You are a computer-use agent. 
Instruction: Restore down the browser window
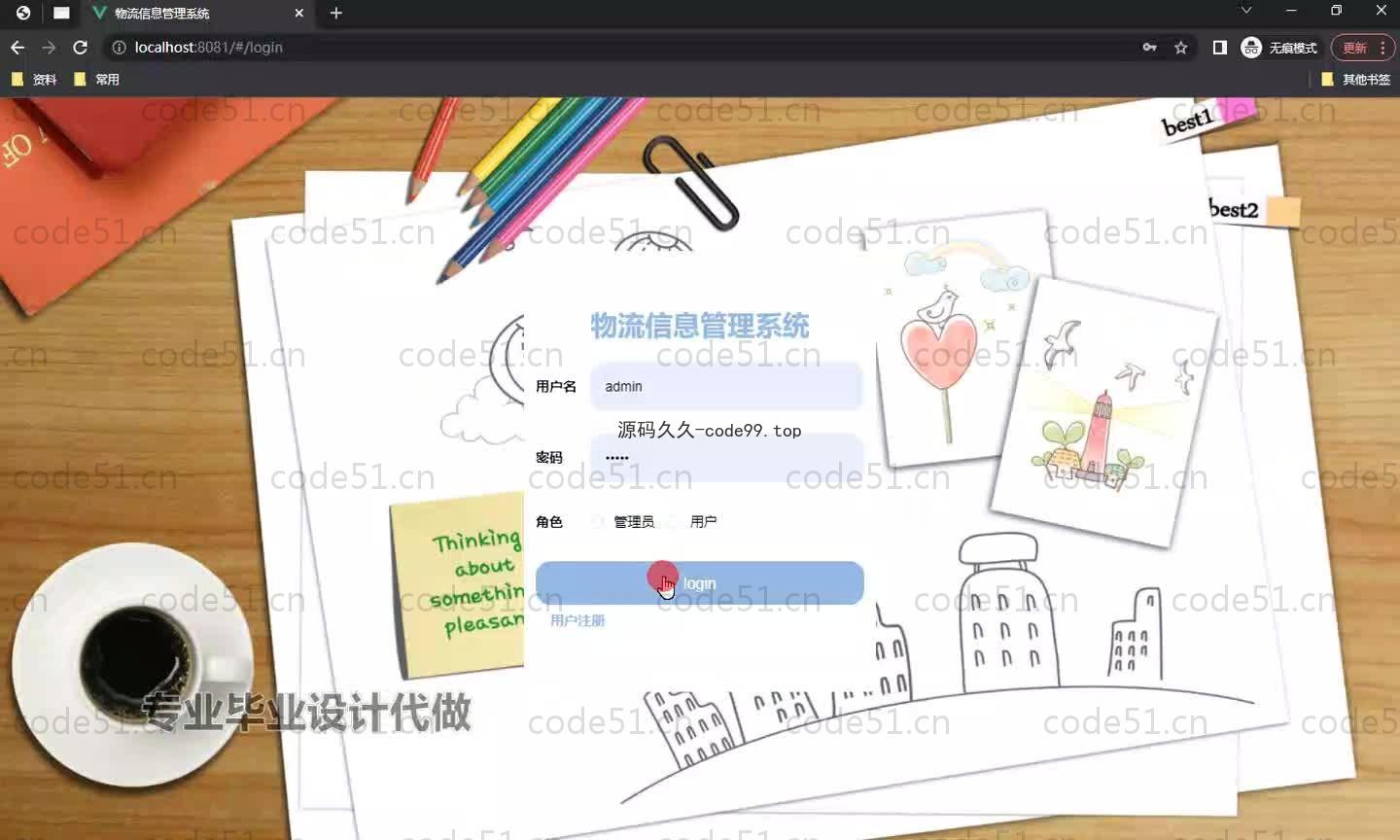(1336, 11)
